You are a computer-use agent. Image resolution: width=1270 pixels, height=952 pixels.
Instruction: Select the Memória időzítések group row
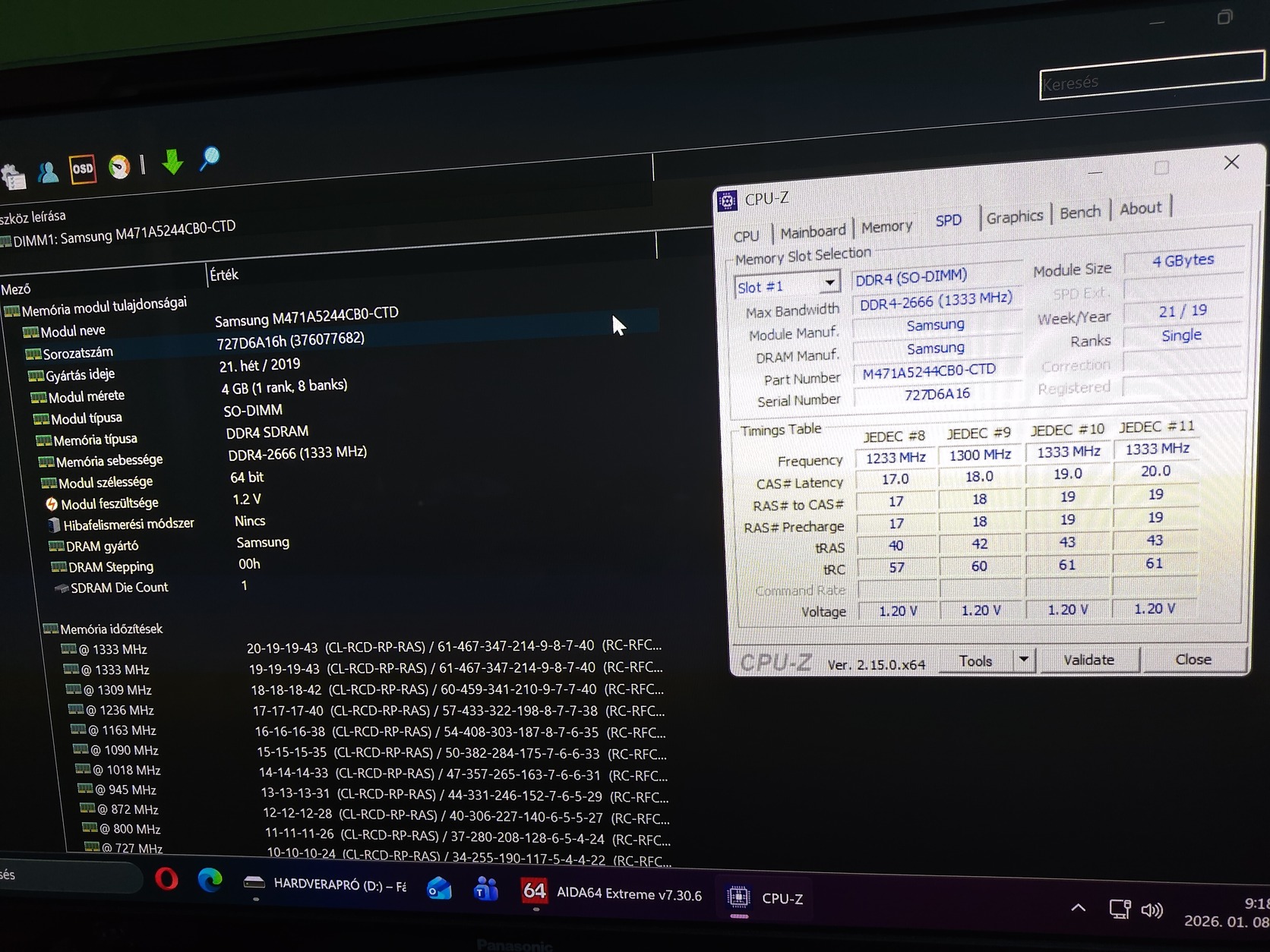coord(103,629)
